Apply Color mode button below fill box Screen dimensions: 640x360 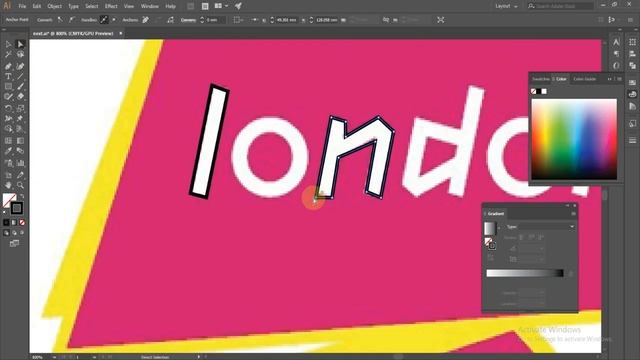pyautogui.click(x=6, y=222)
